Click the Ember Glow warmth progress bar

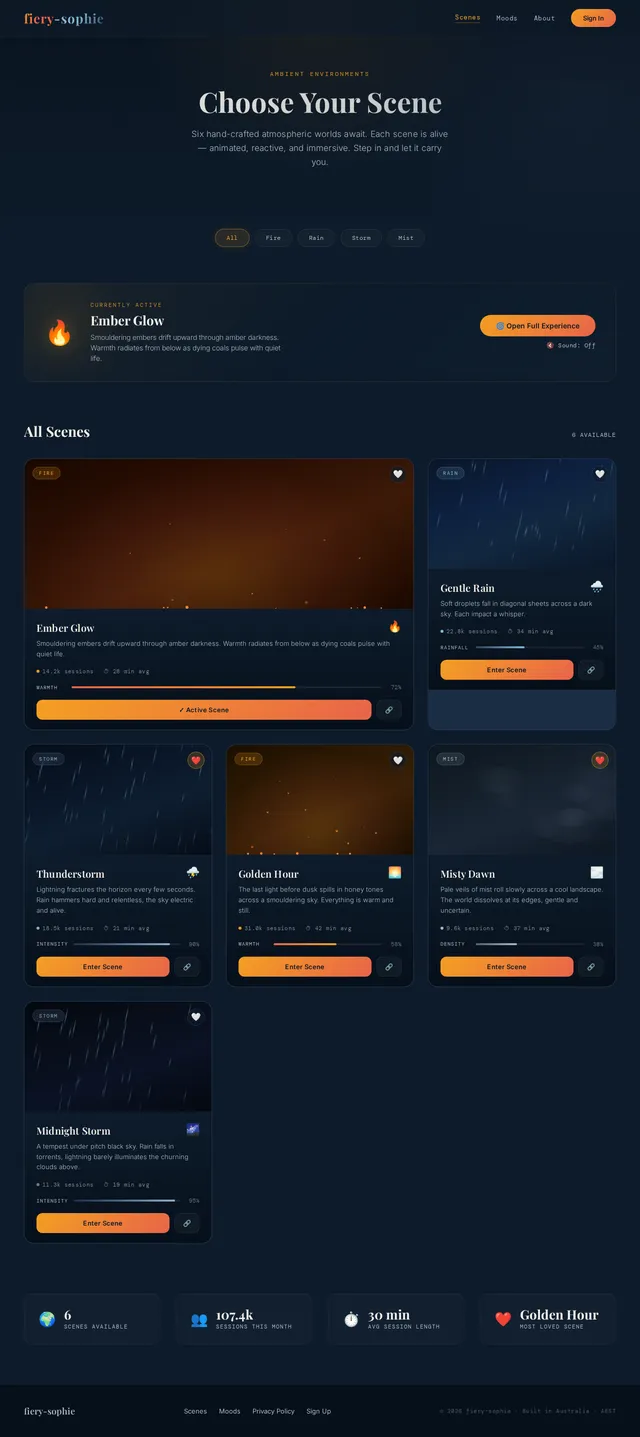point(226,688)
